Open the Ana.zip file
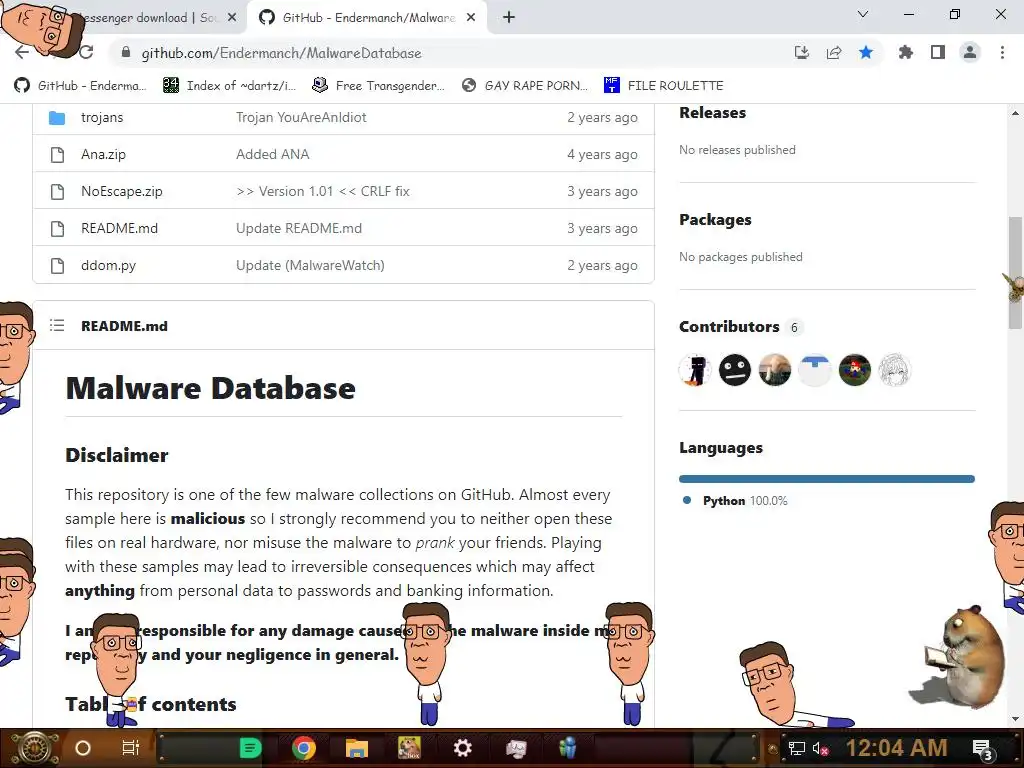This screenshot has height=768, width=1024. point(103,154)
